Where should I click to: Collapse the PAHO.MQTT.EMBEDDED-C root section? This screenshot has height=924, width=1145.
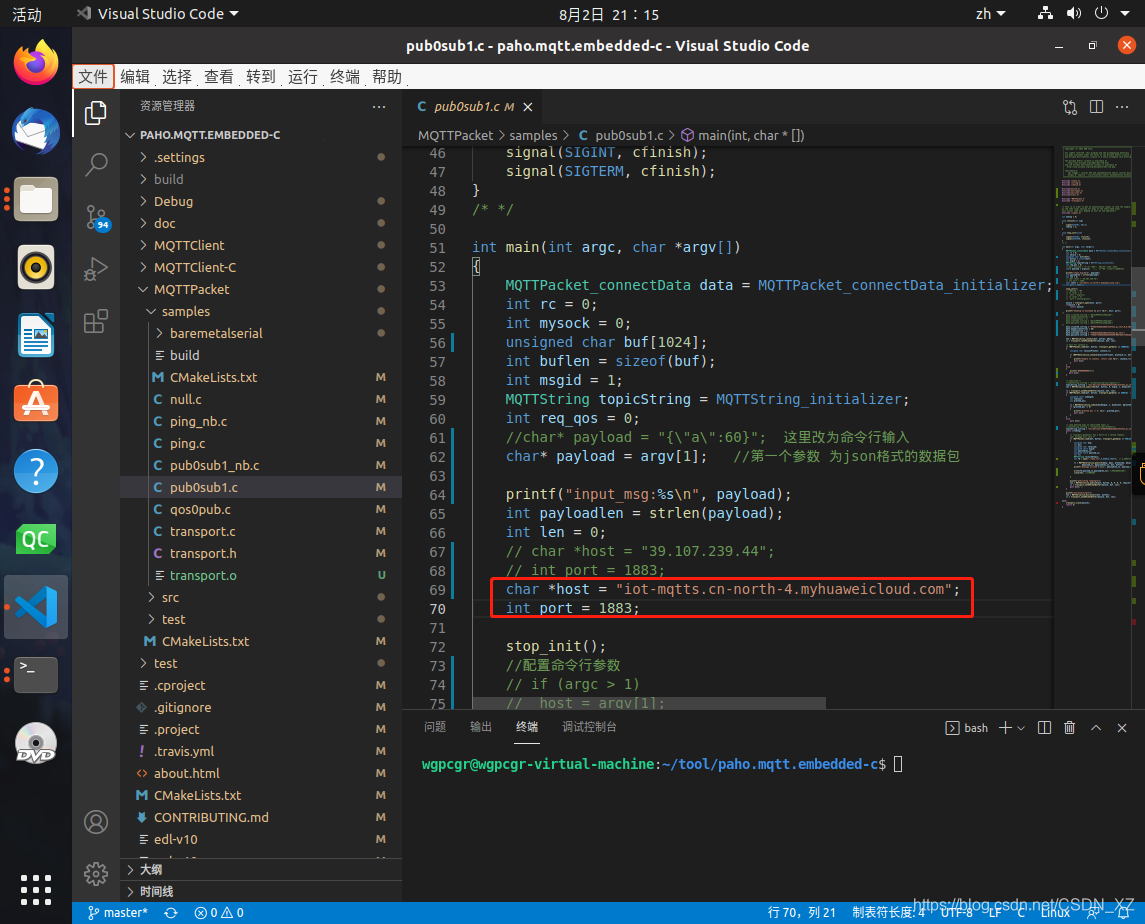click(261, 135)
